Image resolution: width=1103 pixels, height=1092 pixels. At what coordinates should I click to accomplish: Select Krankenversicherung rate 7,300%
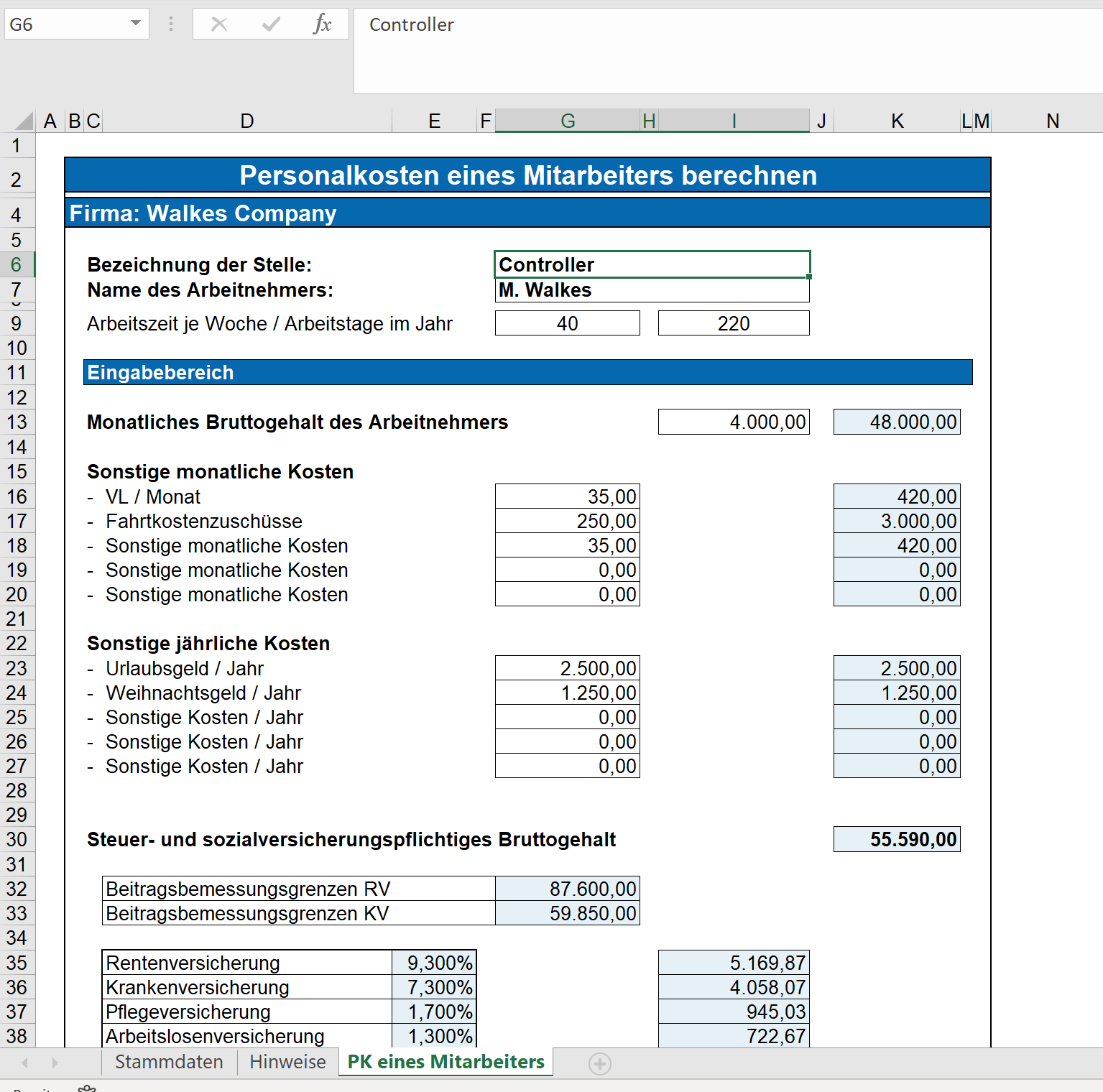pos(434,987)
